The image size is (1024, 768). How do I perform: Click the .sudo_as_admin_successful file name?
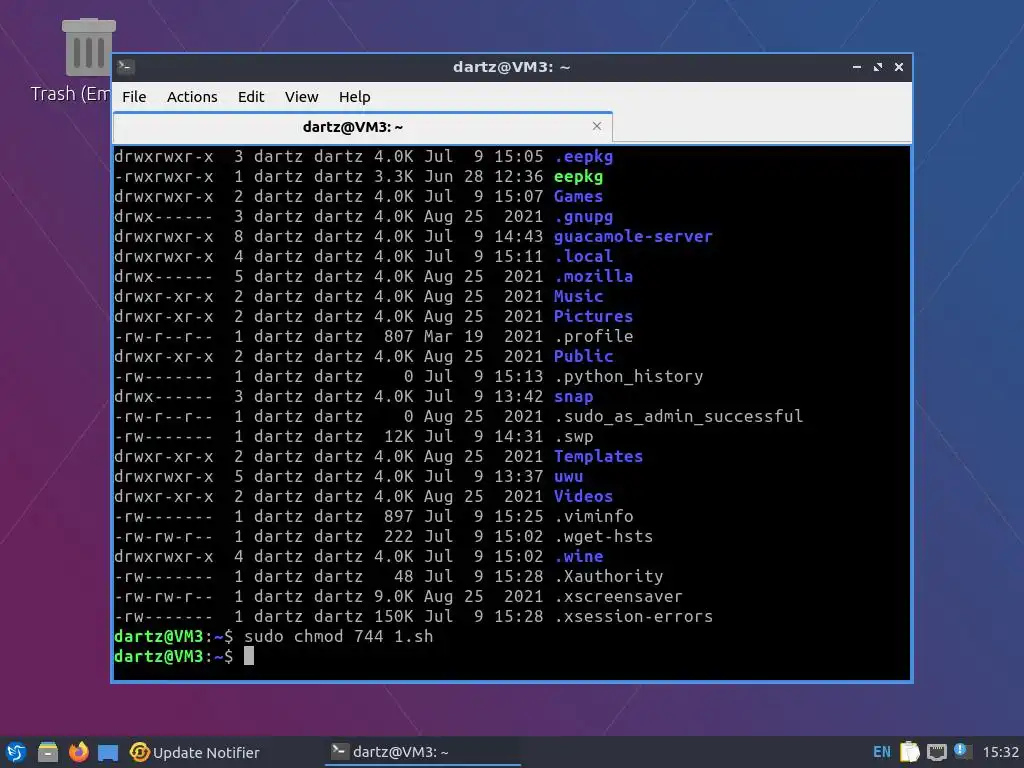(x=678, y=417)
